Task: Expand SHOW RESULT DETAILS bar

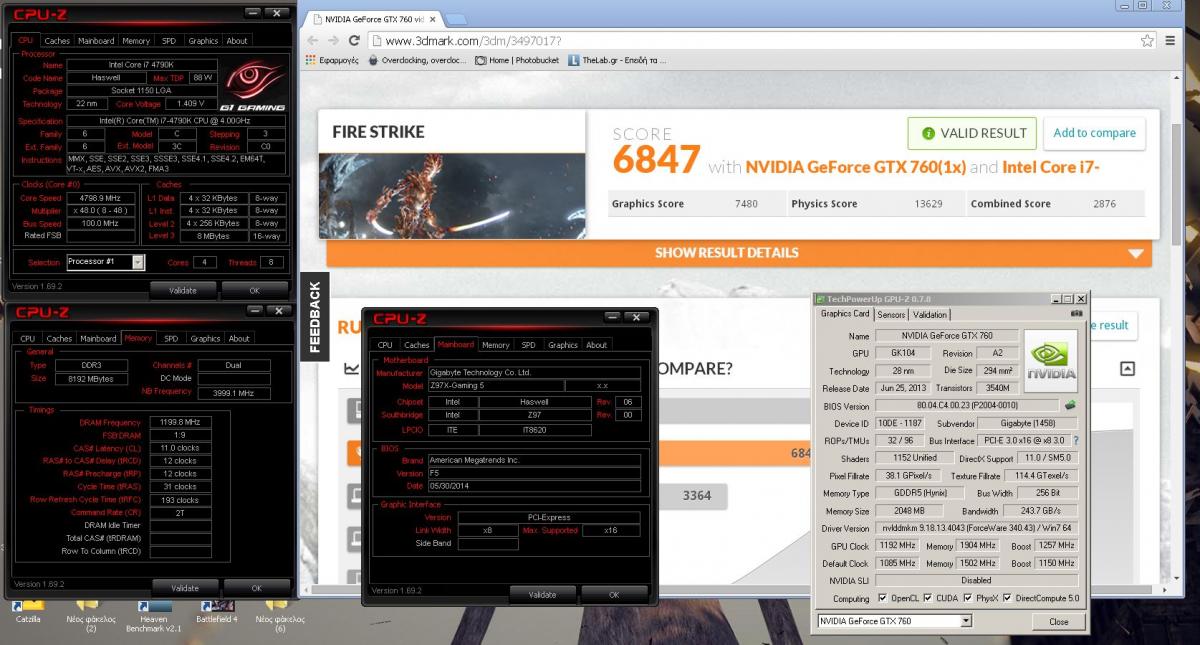Action: 739,253
